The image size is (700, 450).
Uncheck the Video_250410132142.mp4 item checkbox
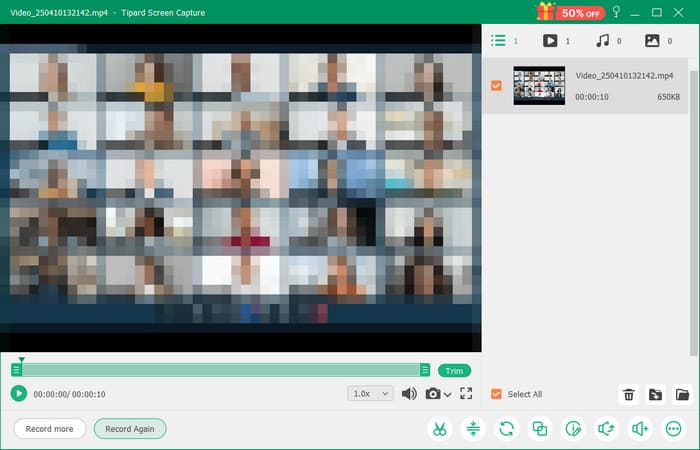pos(496,86)
